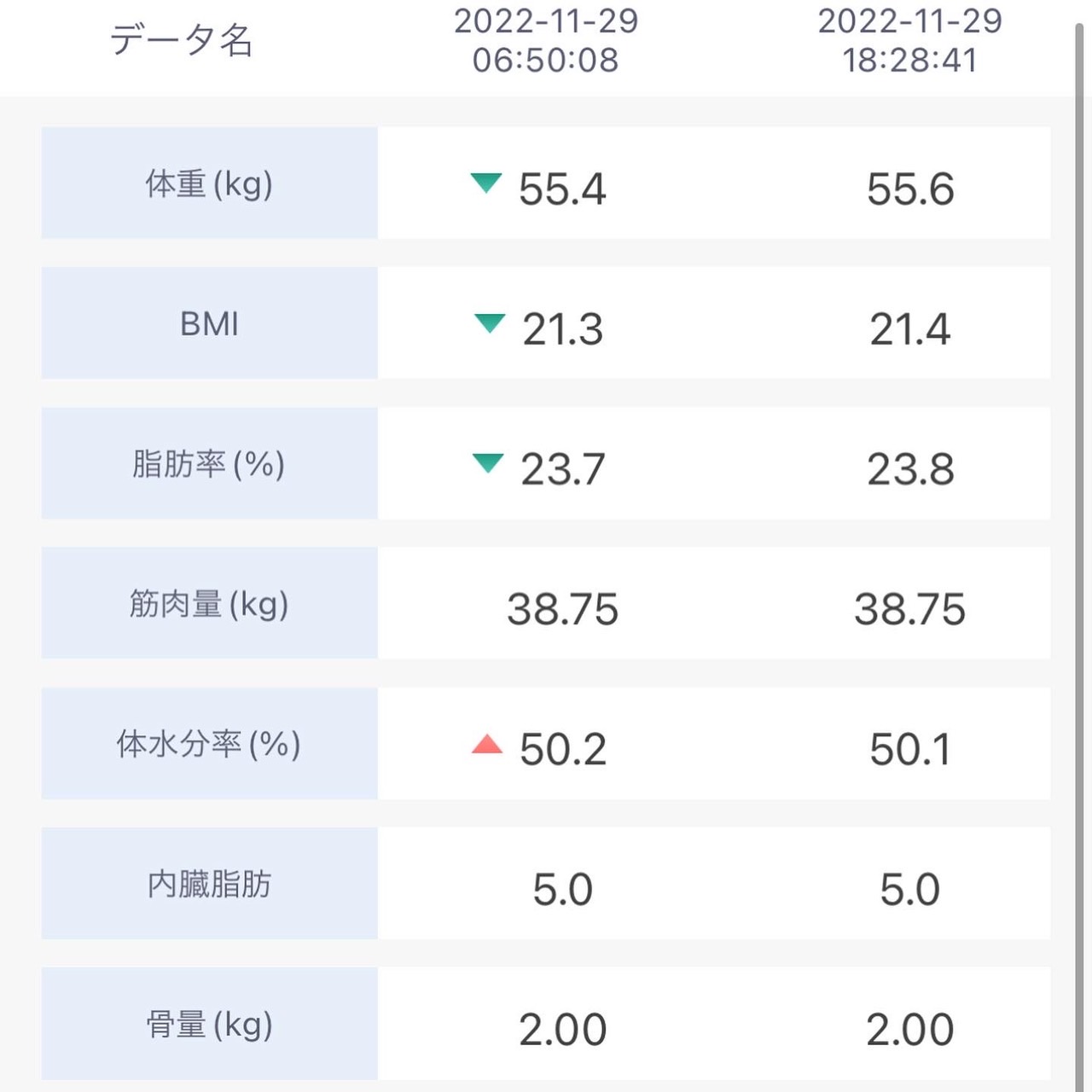1092x1092 pixels.
Task: Select the 脂肪率 (%) row label
Action: [x=209, y=463]
